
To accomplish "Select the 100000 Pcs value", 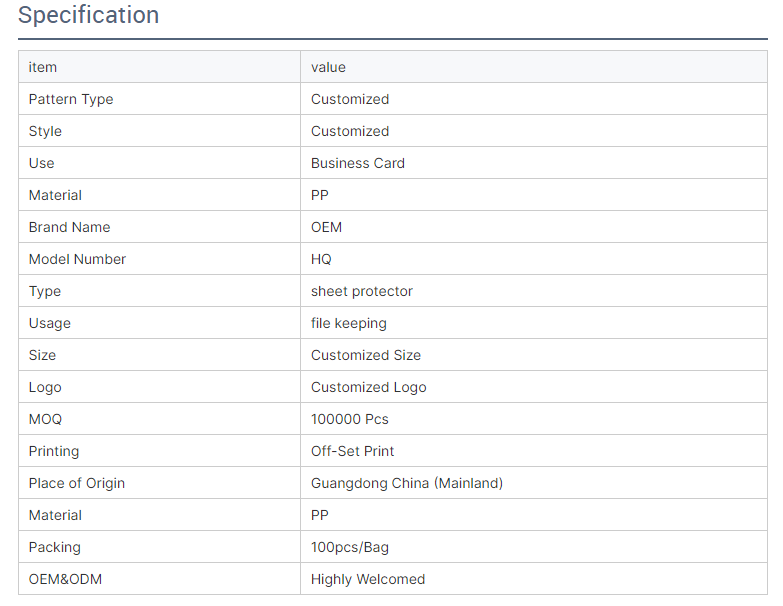I will 350,419.
